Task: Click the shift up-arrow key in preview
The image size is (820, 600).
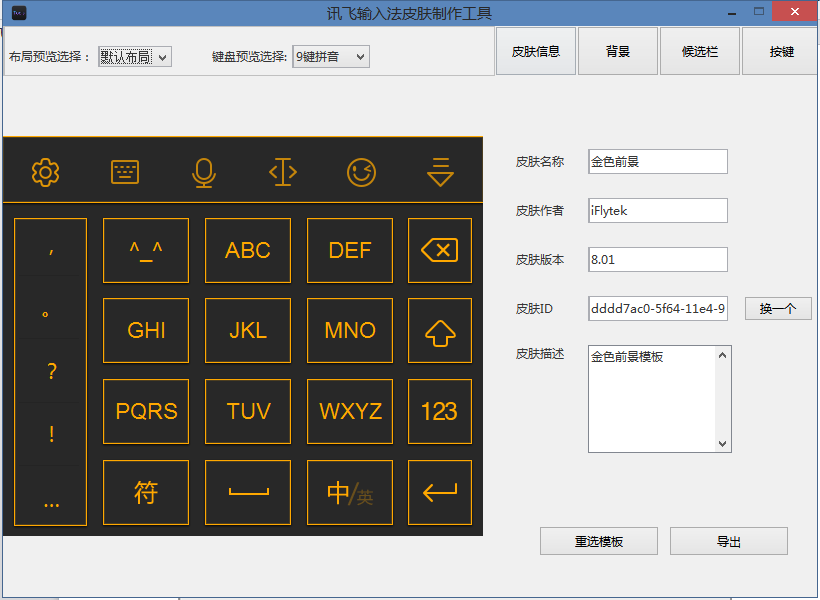Action: point(440,331)
